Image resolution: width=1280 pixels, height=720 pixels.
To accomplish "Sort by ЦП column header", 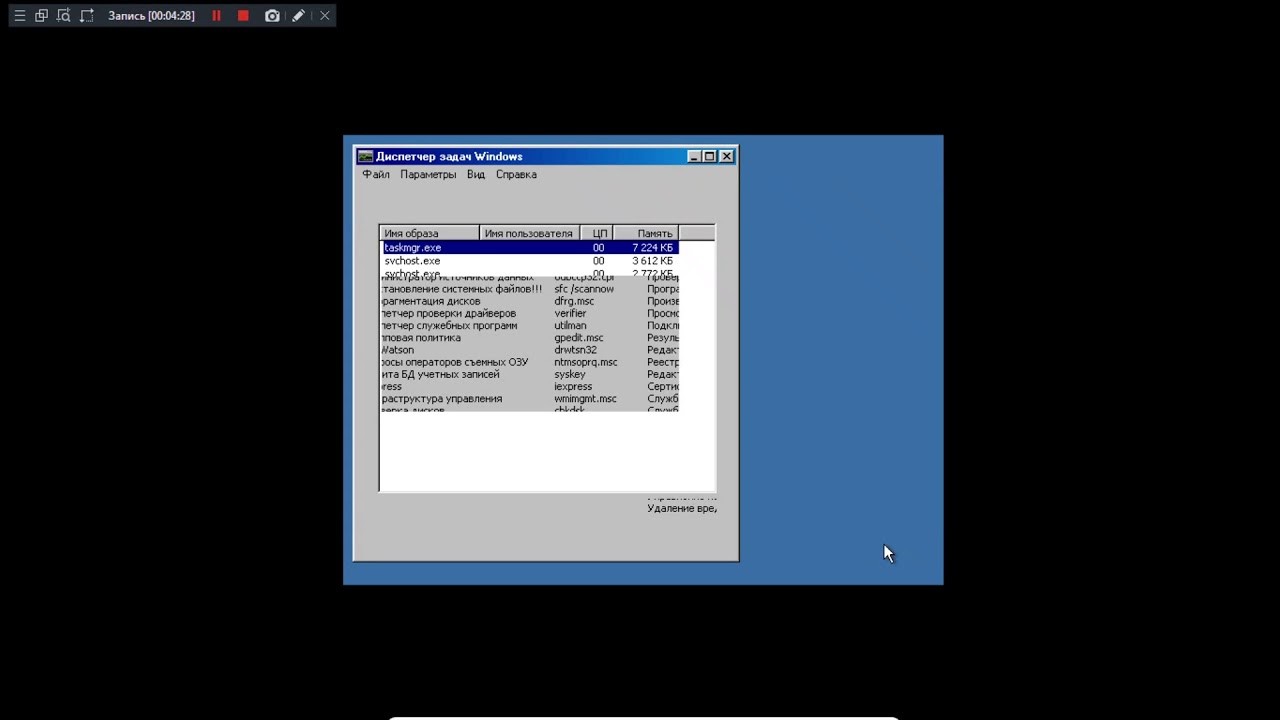I will (596, 233).
